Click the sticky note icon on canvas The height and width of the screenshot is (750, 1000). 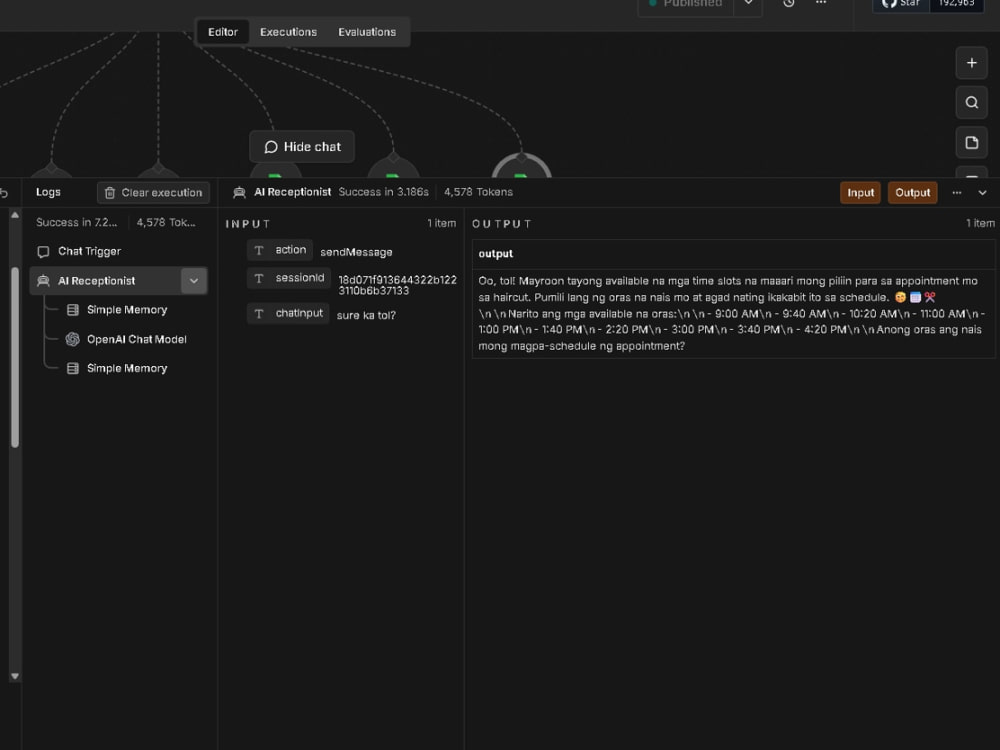click(971, 142)
